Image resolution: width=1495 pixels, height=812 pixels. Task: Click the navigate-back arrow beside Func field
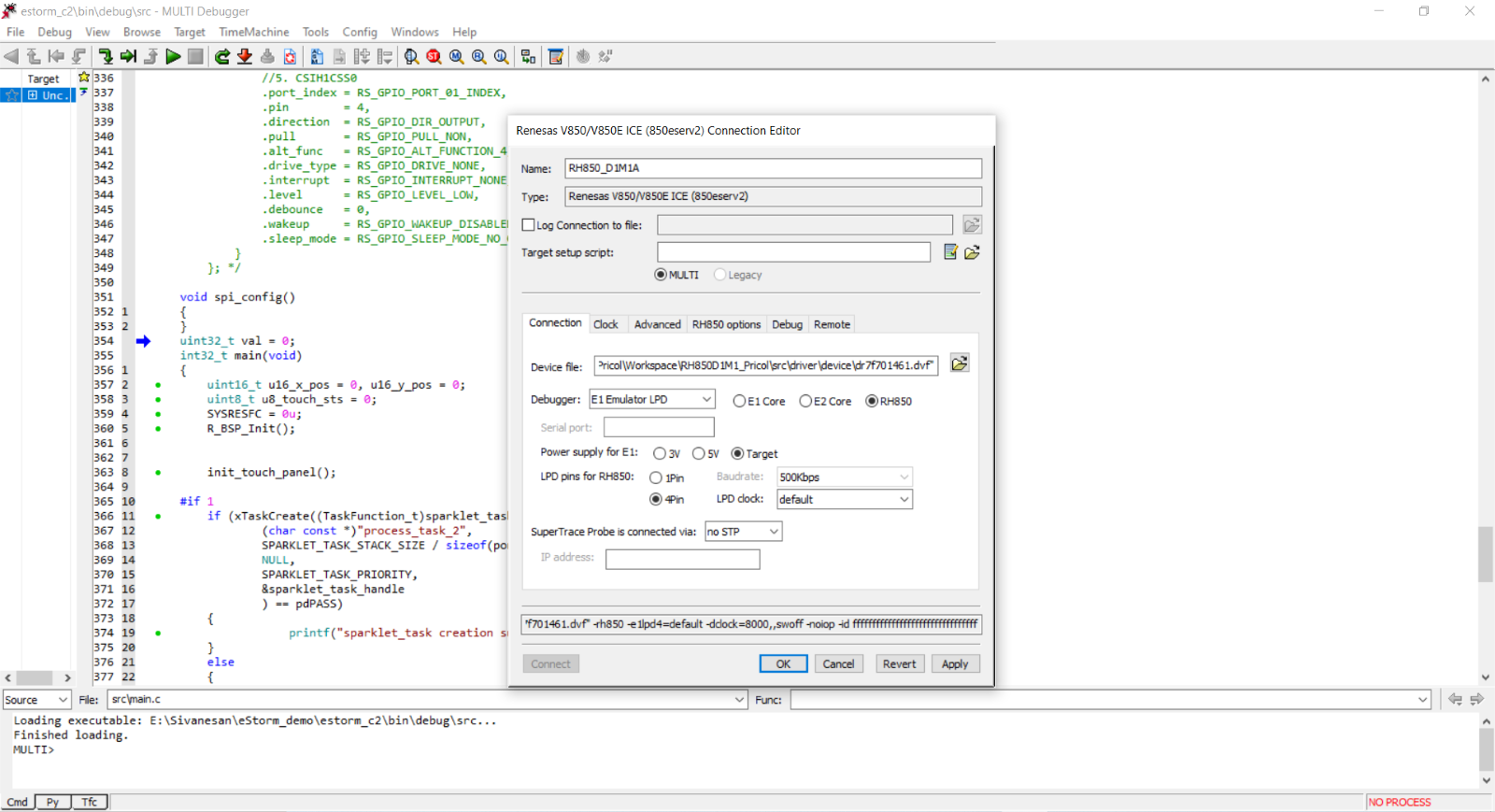coord(1455,699)
